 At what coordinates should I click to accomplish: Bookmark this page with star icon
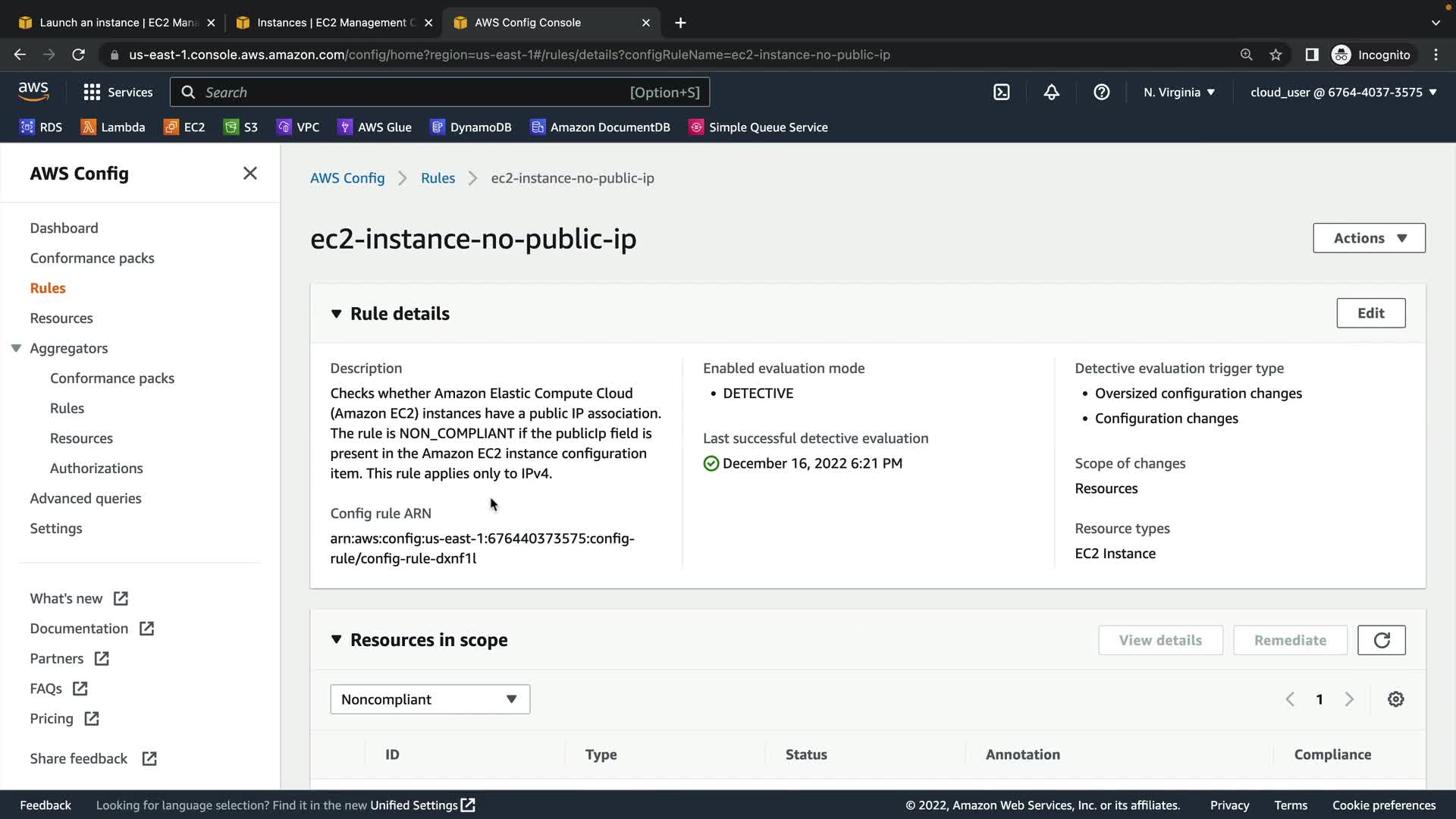click(1276, 55)
